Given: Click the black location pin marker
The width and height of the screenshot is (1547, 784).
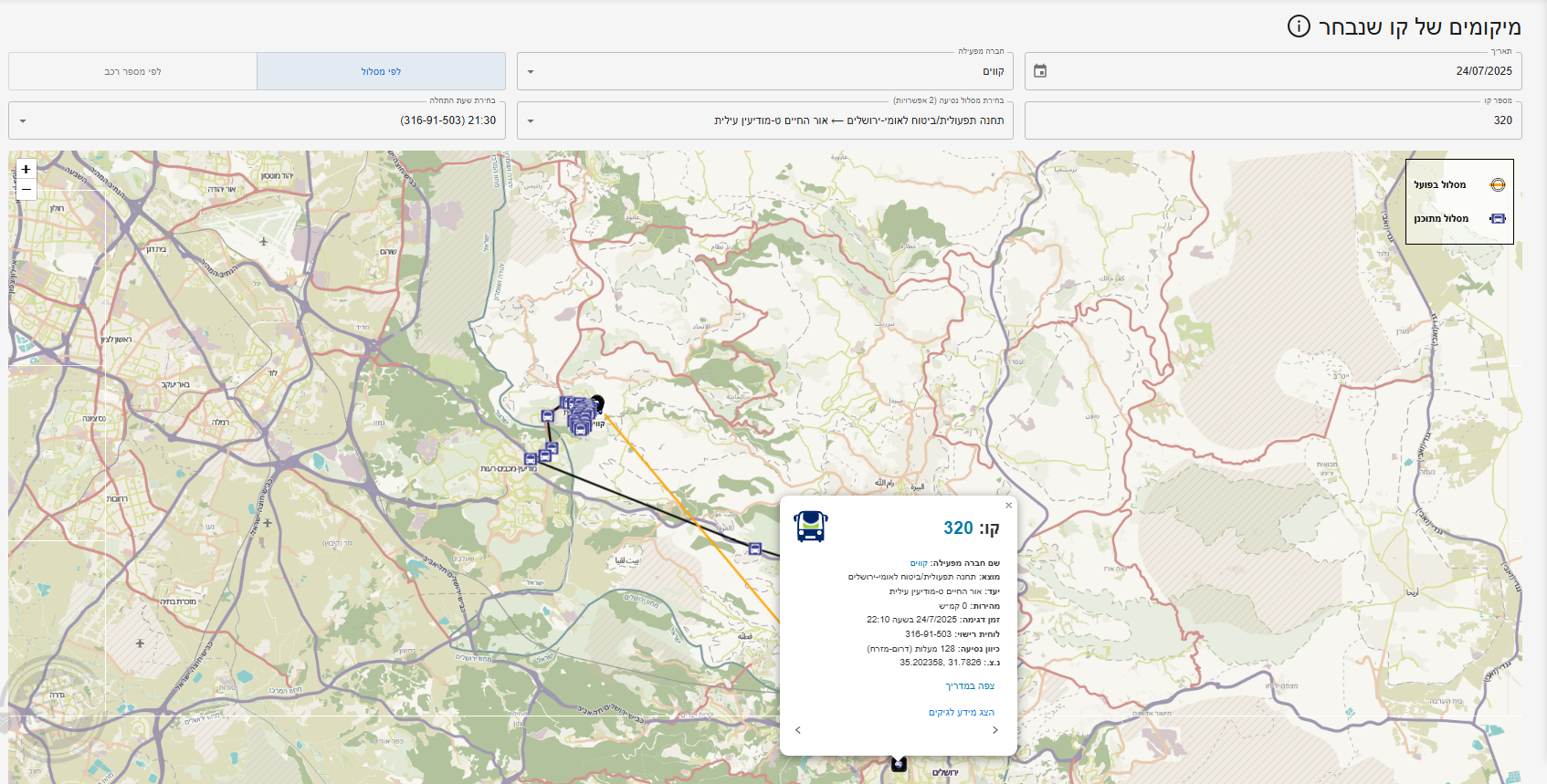Looking at the screenshot, I should (x=597, y=403).
